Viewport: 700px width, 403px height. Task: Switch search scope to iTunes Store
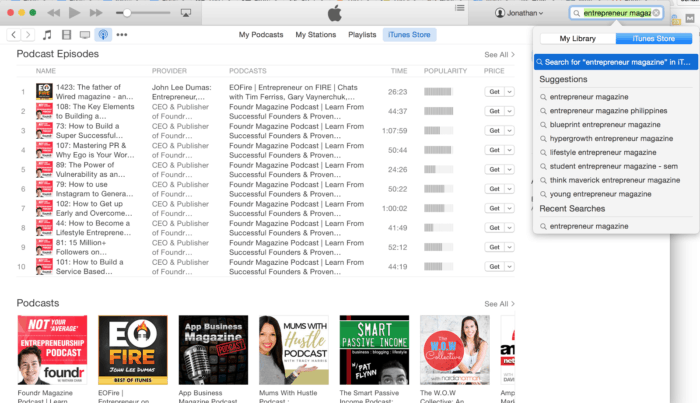[654, 38]
